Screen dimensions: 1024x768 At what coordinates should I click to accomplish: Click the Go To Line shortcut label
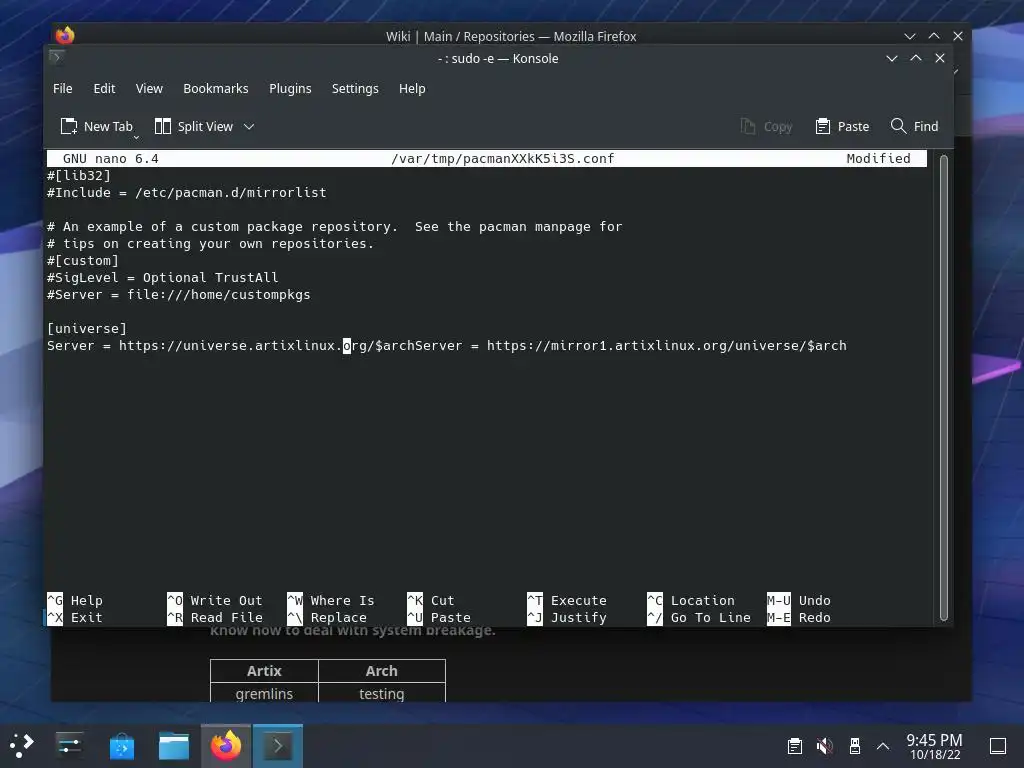pyautogui.click(x=699, y=617)
